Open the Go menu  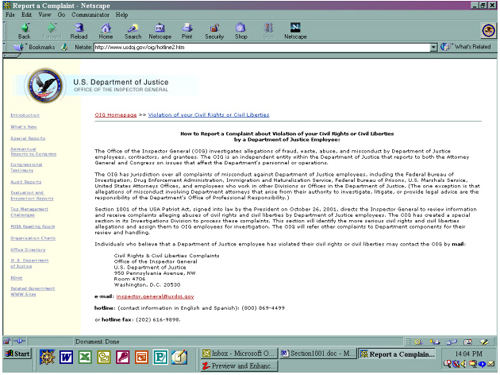pyautogui.click(x=61, y=15)
